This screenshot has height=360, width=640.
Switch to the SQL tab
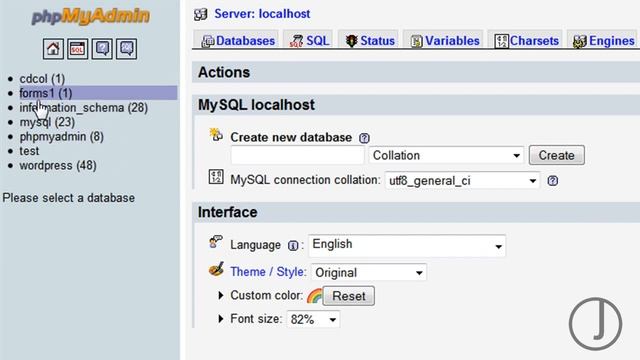(x=309, y=41)
